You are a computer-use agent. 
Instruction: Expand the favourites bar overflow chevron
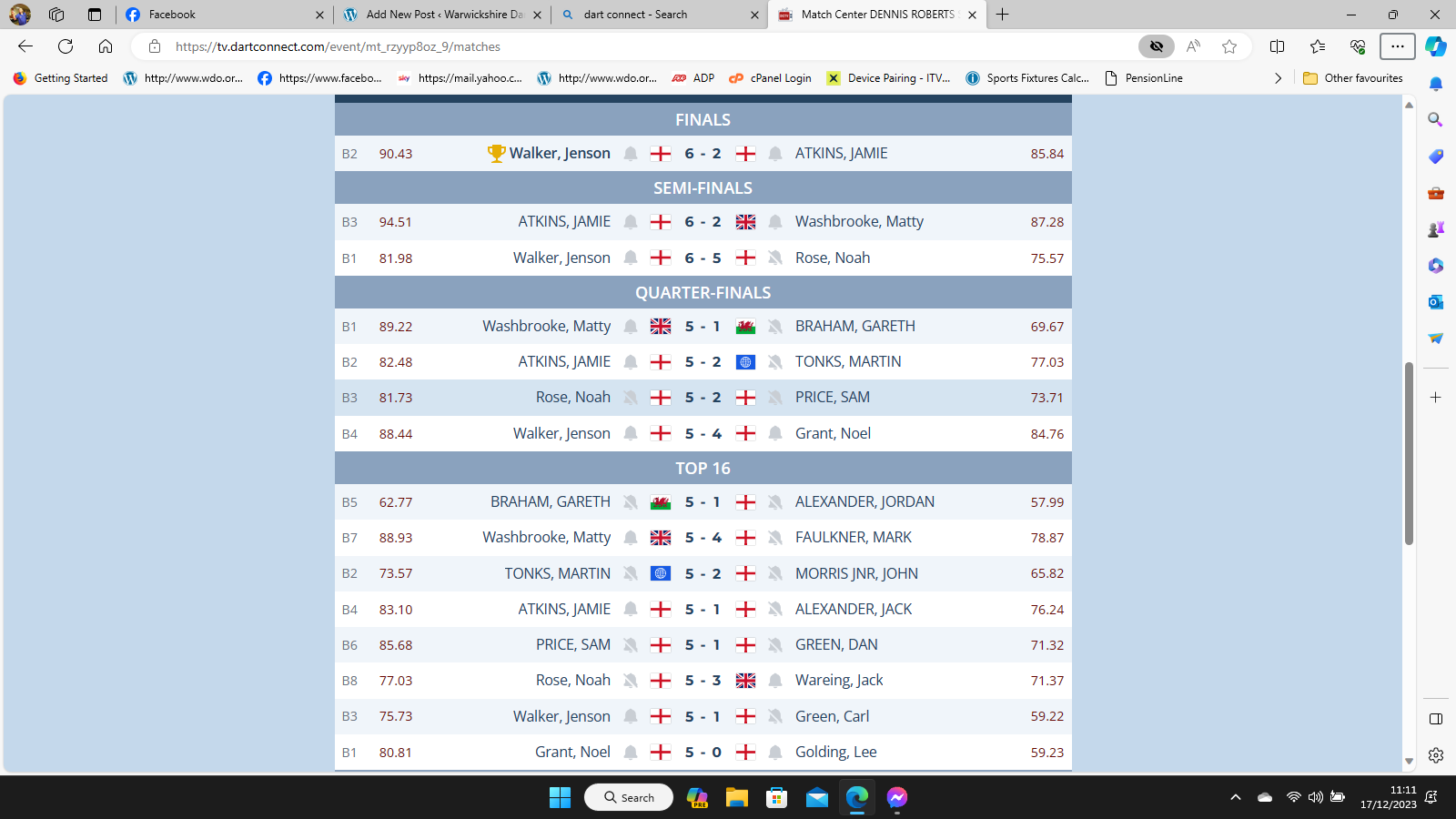pos(1278,78)
